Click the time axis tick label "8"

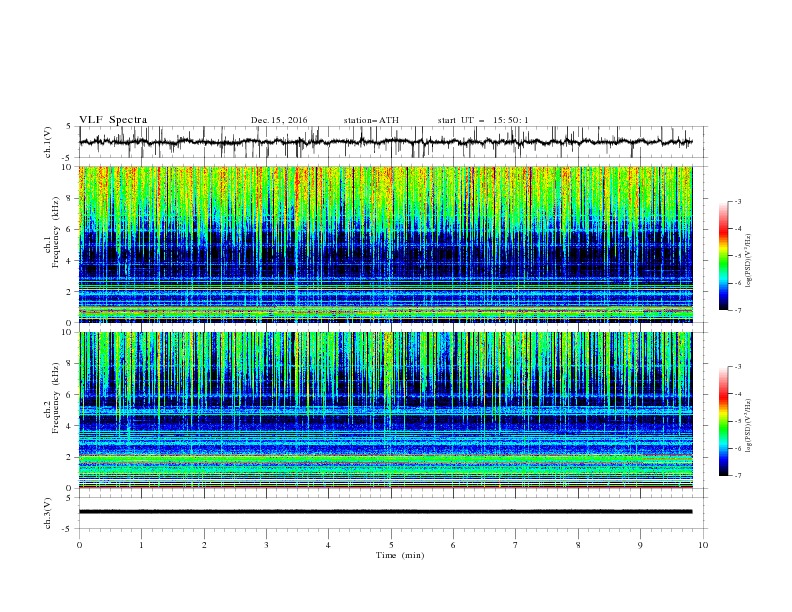[578, 545]
